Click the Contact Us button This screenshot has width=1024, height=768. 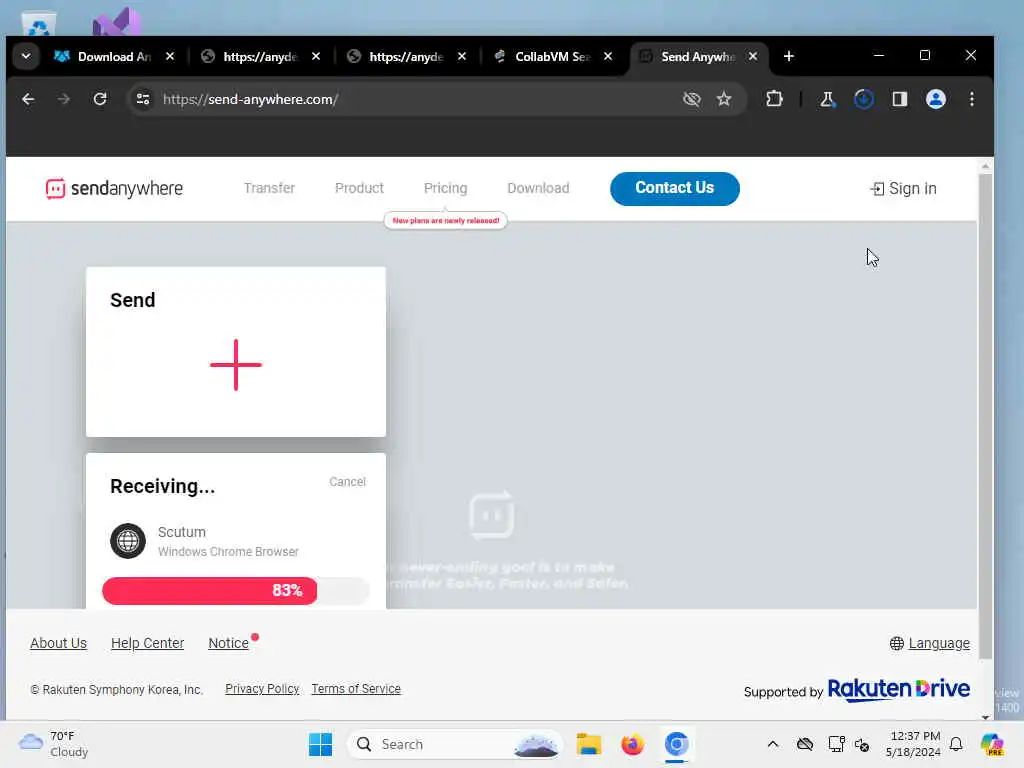[x=675, y=188]
